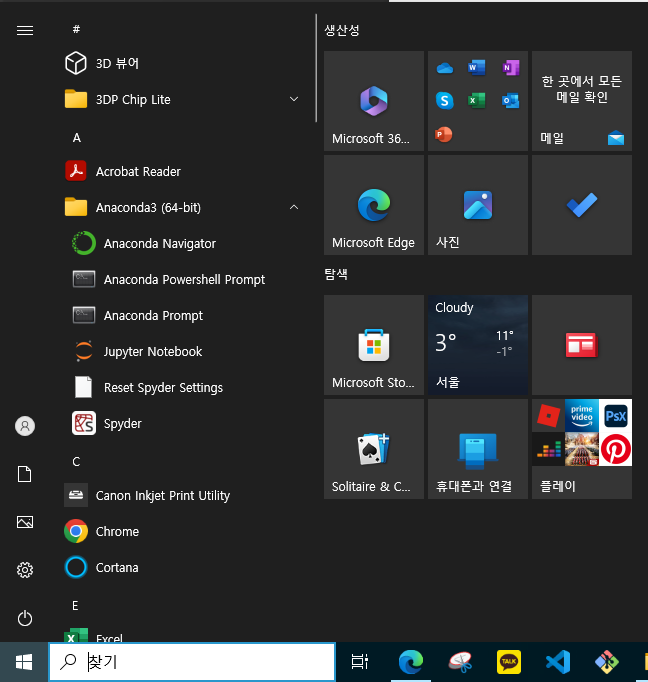This screenshot has width=648, height=682.
Task: Launch Spyder IDE
Action: [x=183, y=424]
